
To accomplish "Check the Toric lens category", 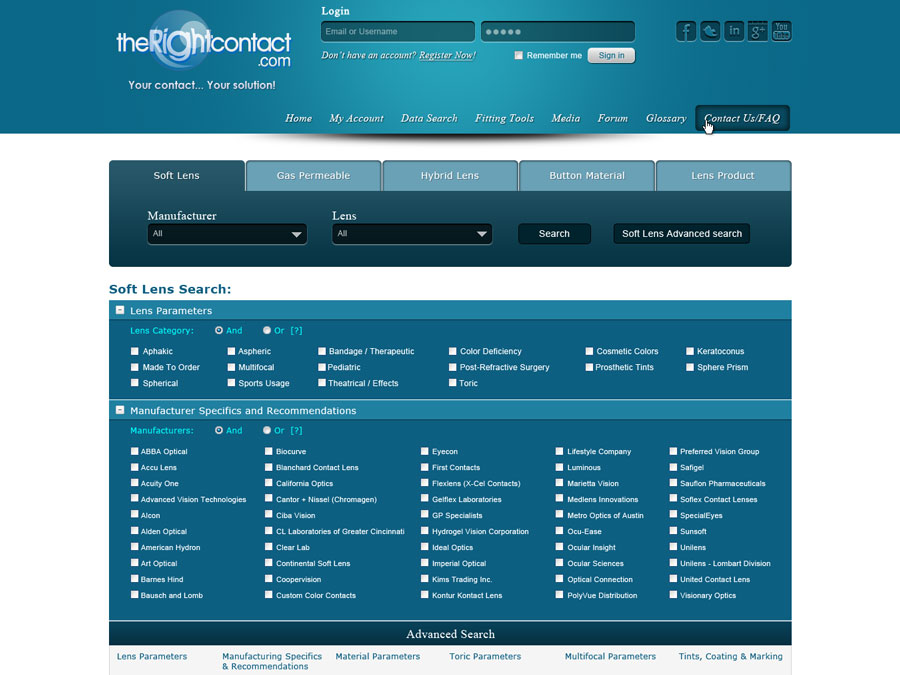I will click(x=453, y=383).
